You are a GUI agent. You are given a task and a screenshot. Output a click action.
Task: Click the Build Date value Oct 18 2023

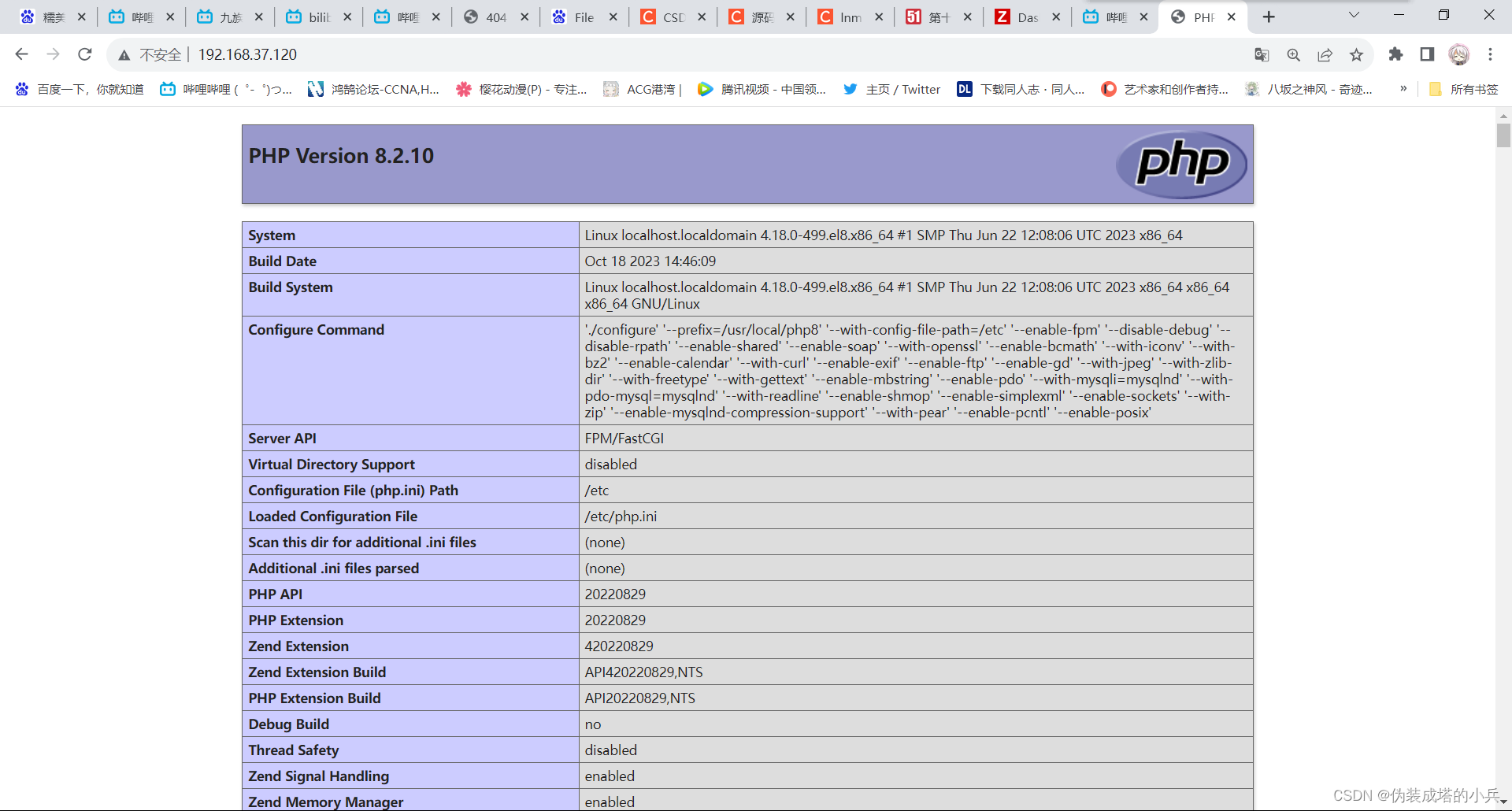coord(650,261)
